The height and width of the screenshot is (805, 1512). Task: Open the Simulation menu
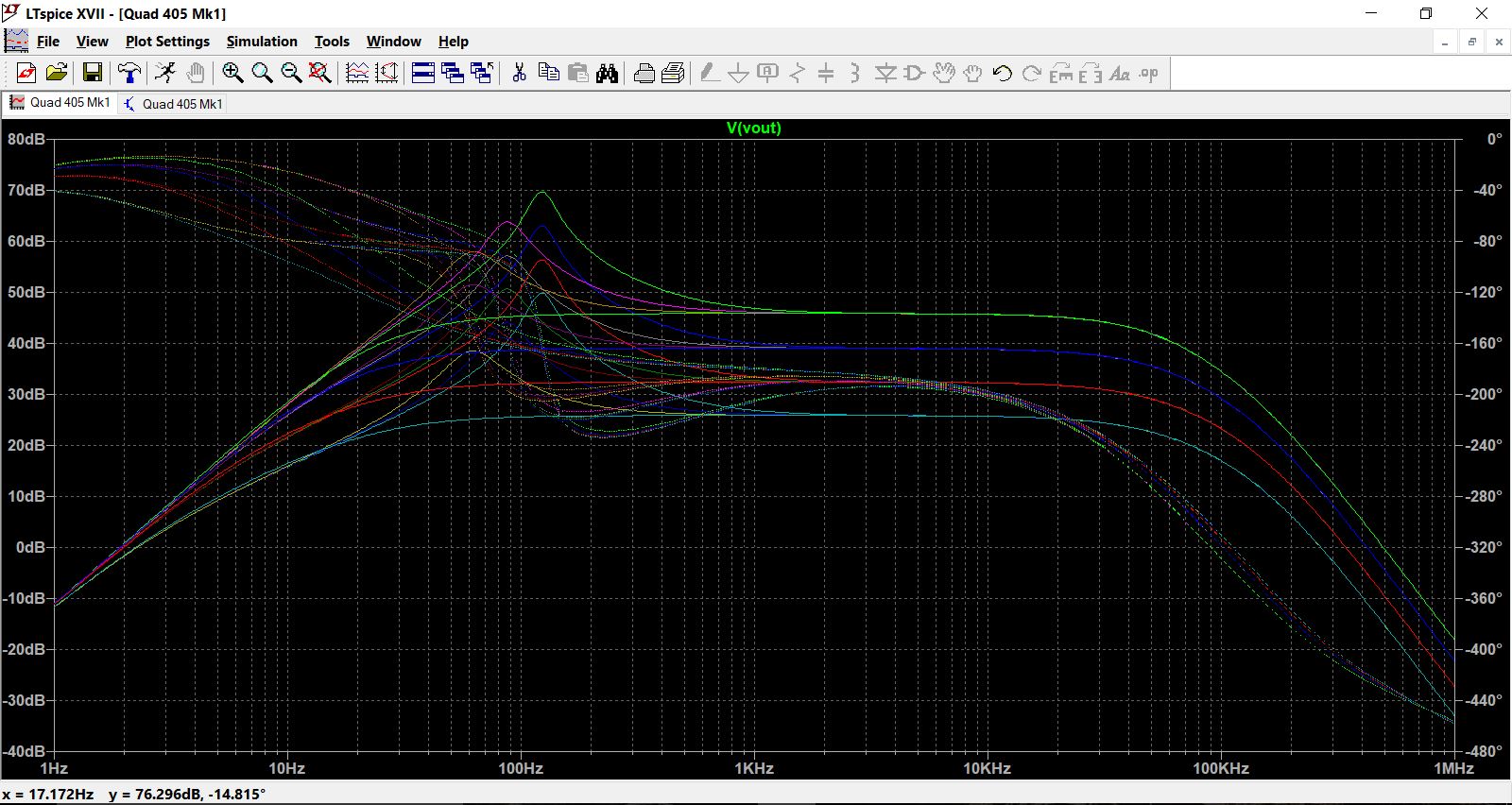click(x=262, y=42)
